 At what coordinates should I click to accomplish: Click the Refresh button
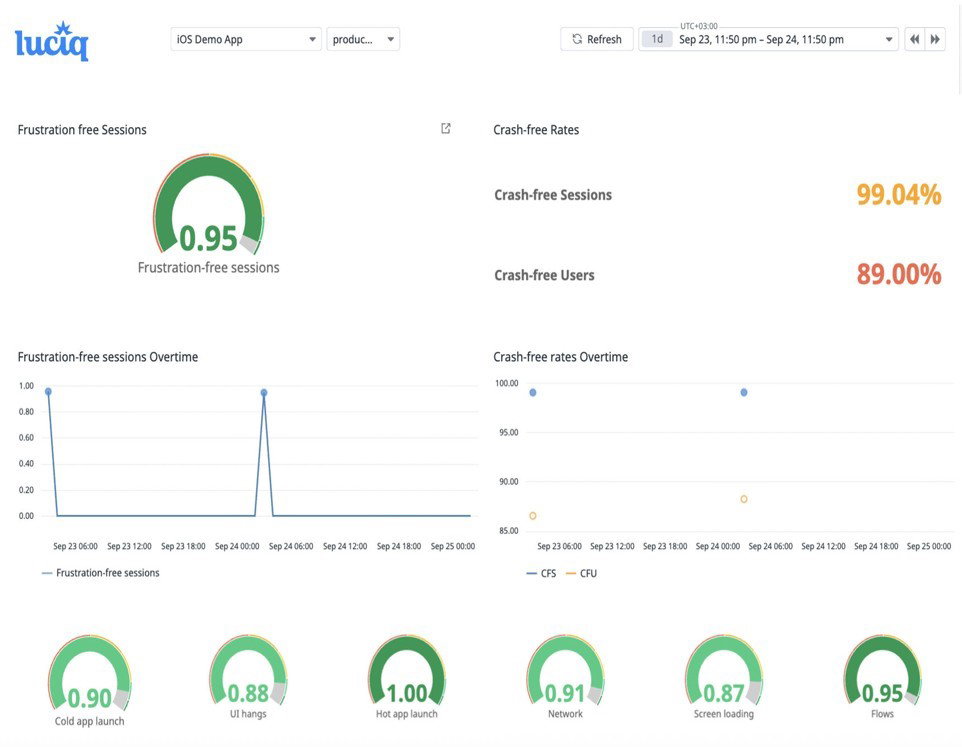click(596, 39)
